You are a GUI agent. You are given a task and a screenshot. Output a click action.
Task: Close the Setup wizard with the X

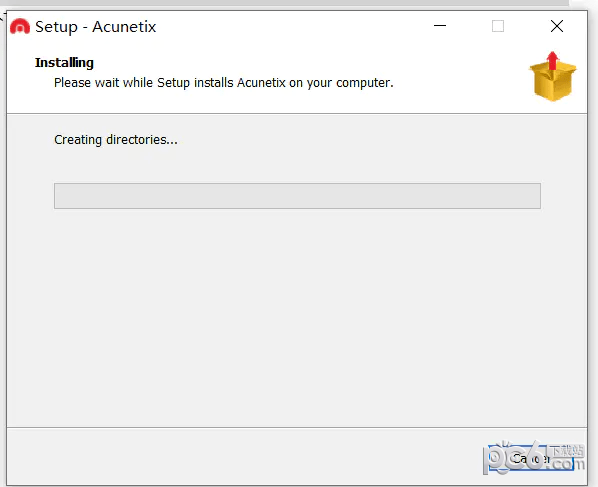tap(557, 26)
